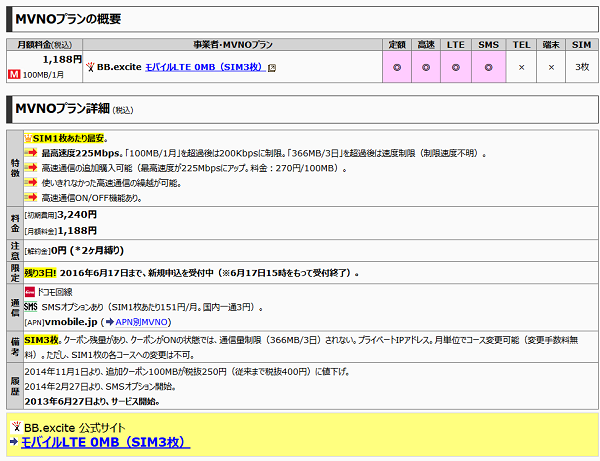Click the arrow icon before the yellow box link

pos(14,442)
